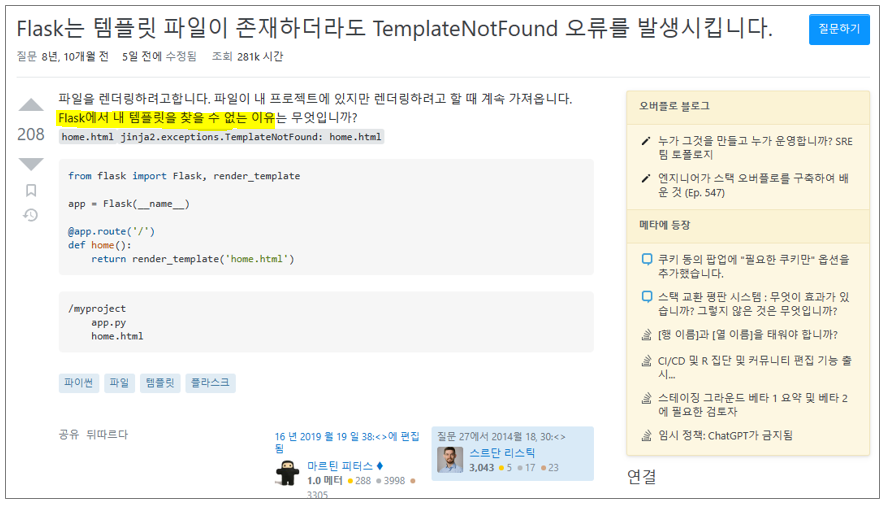The width and height of the screenshot is (883, 505).
Task: Click the question title text
Action: (394, 28)
